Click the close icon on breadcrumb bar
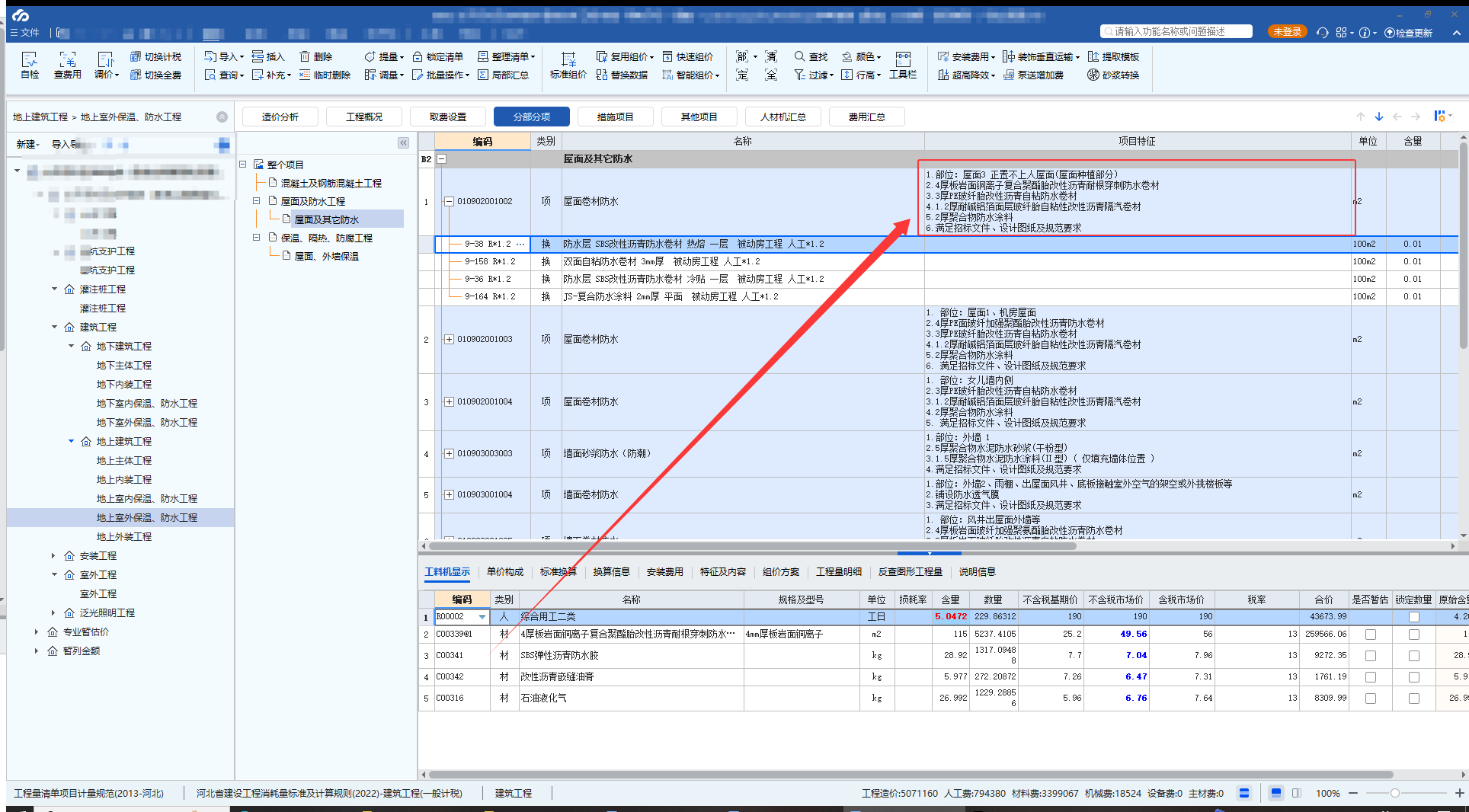 [x=222, y=117]
